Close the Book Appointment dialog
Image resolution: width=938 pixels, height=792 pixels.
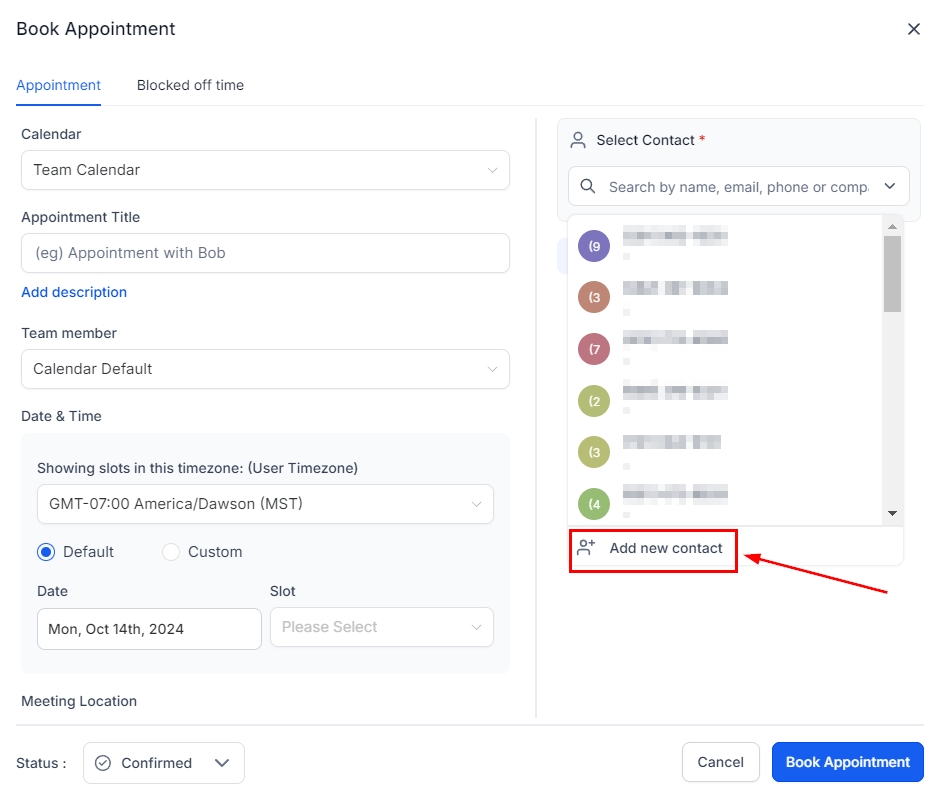913,29
